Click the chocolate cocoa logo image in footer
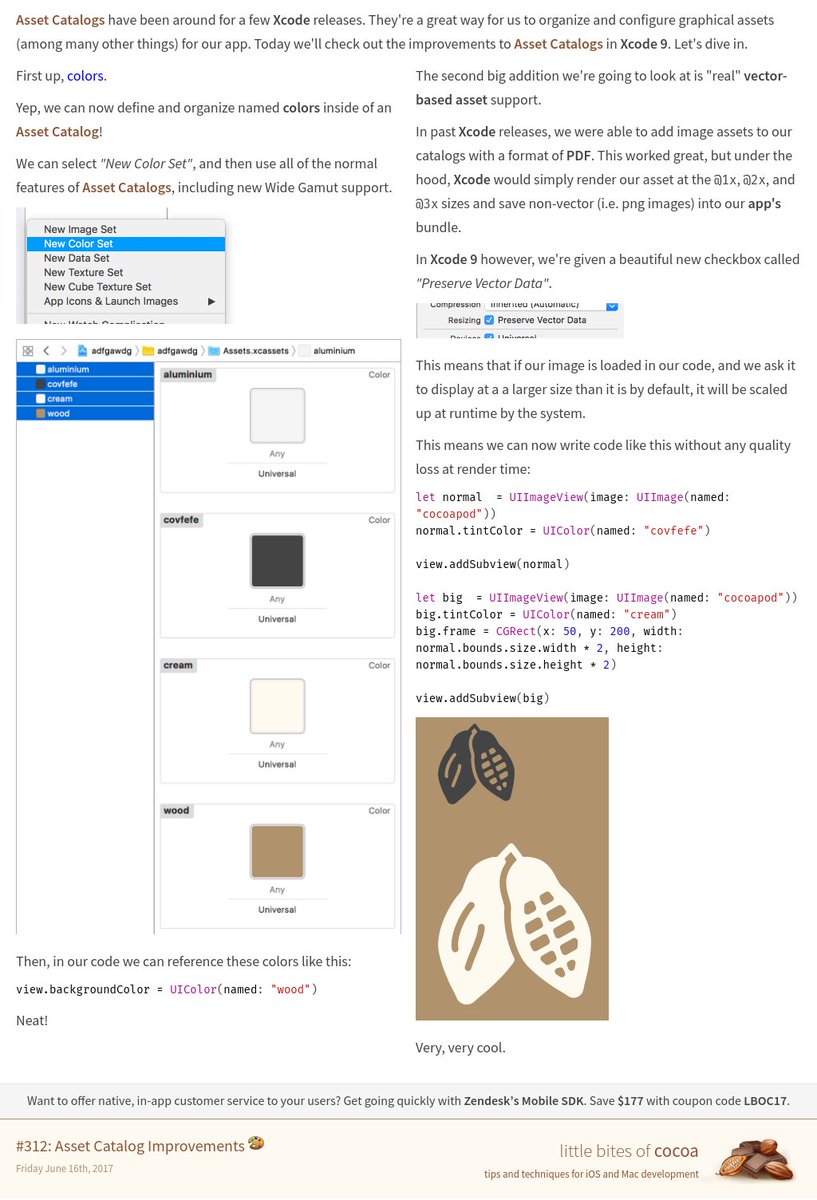 754,1159
